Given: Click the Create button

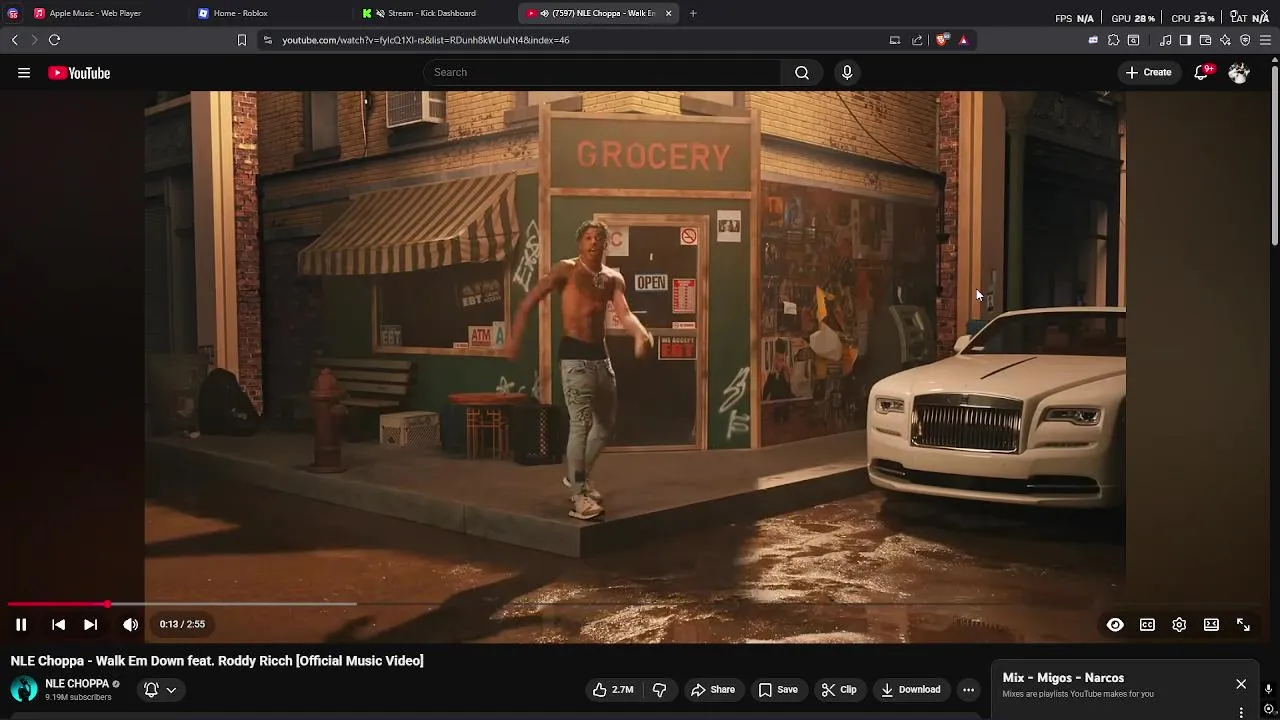Looking at the screenshot, I should [x=1148, y=72].
